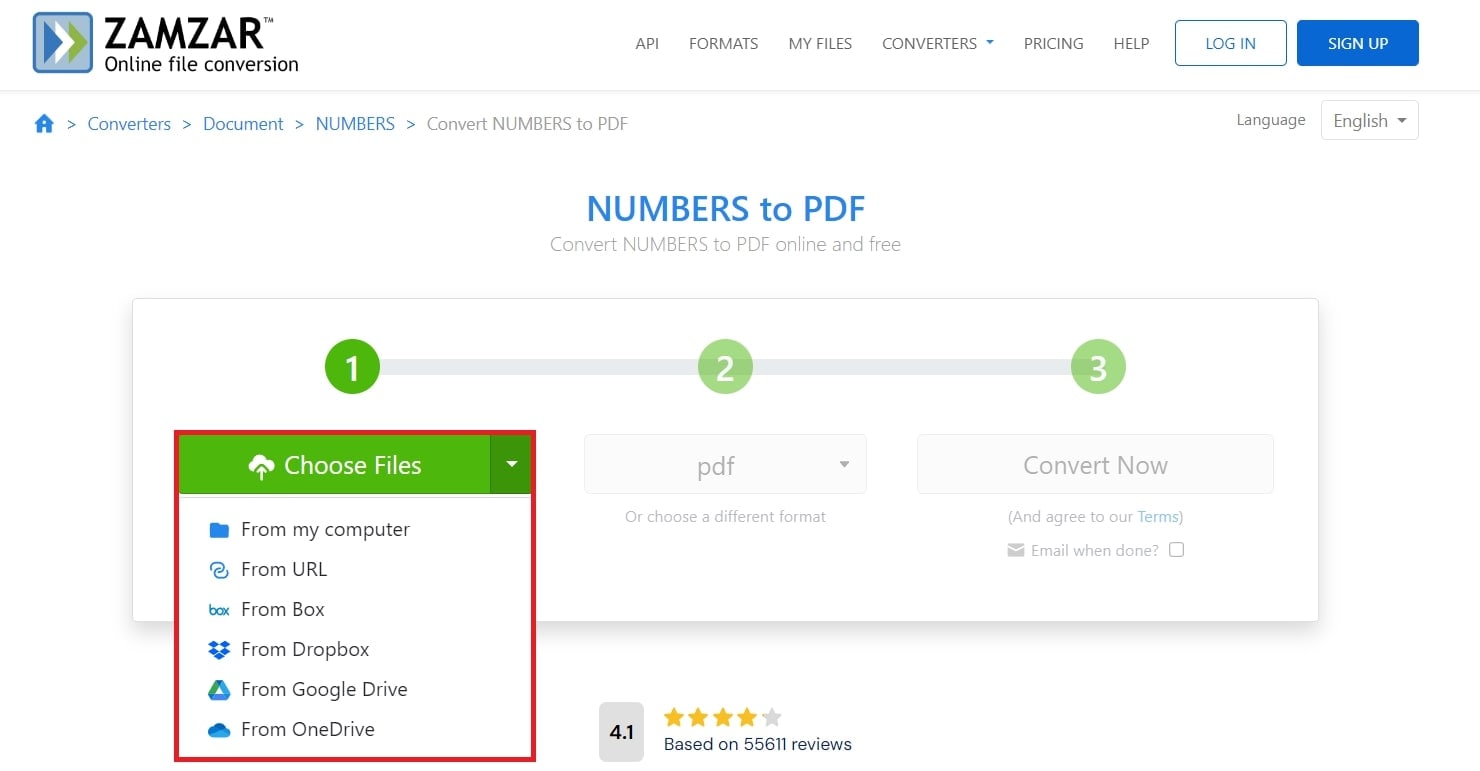Click the OneDrive cloud icon

tap(219, 730)
